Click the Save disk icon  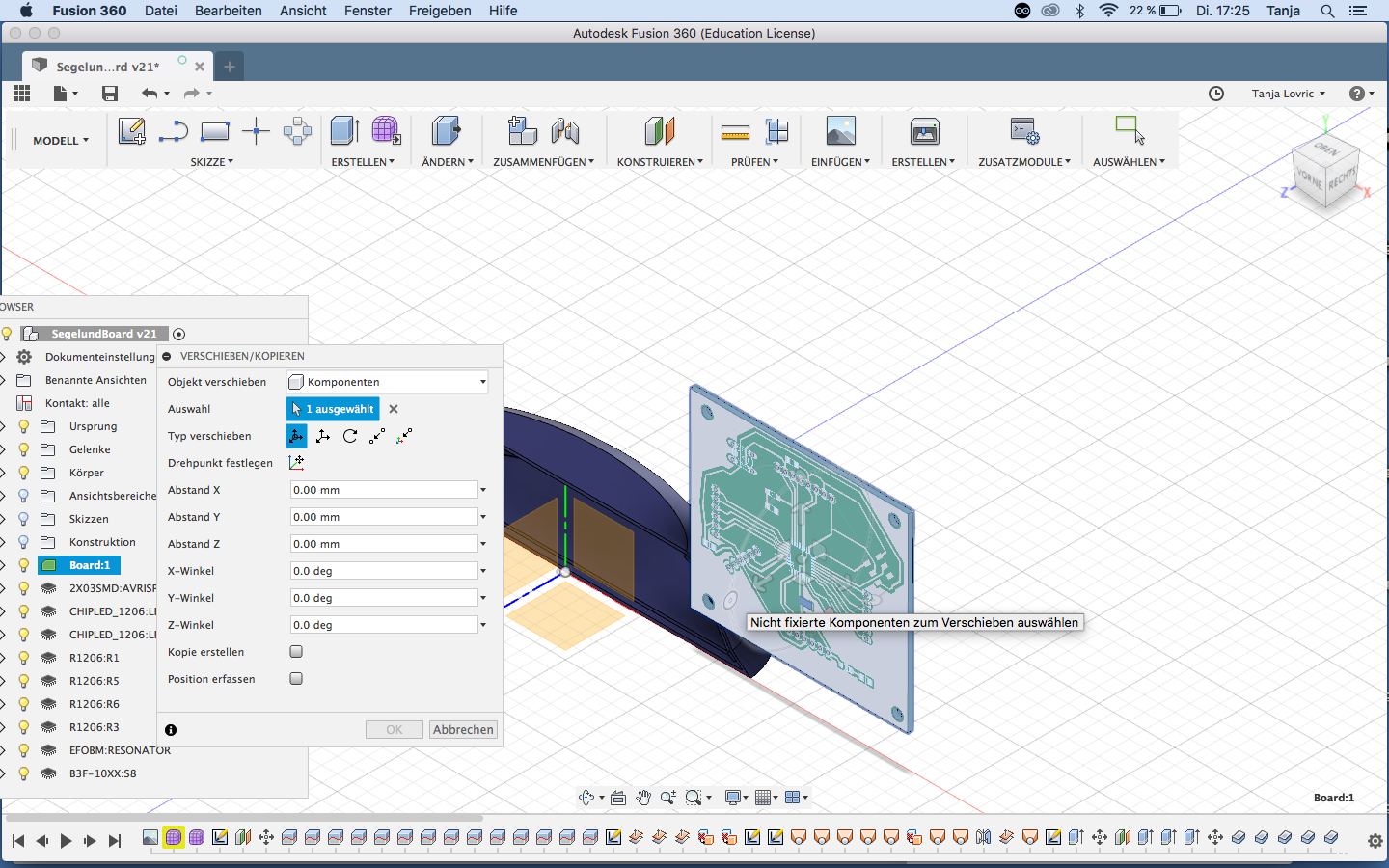click(110, 94)
